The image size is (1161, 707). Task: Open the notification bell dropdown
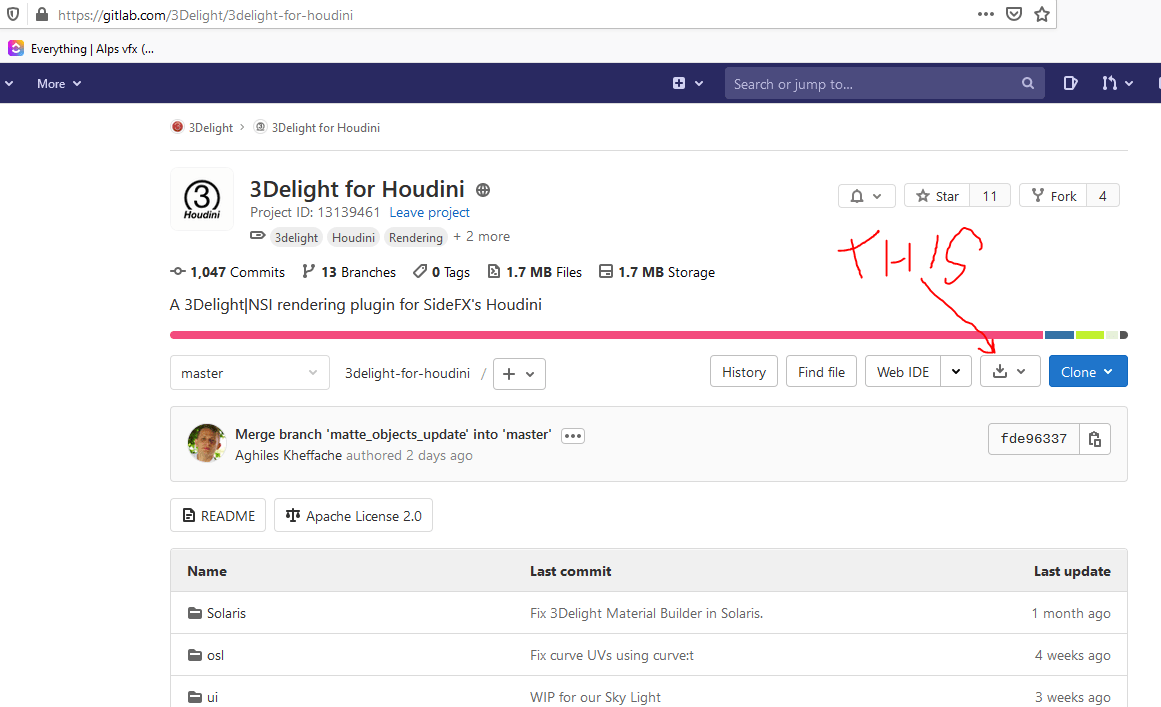click(866, 196)
